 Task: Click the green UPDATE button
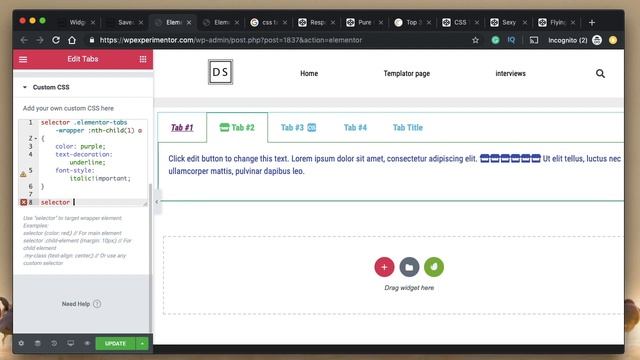point(115,344)
